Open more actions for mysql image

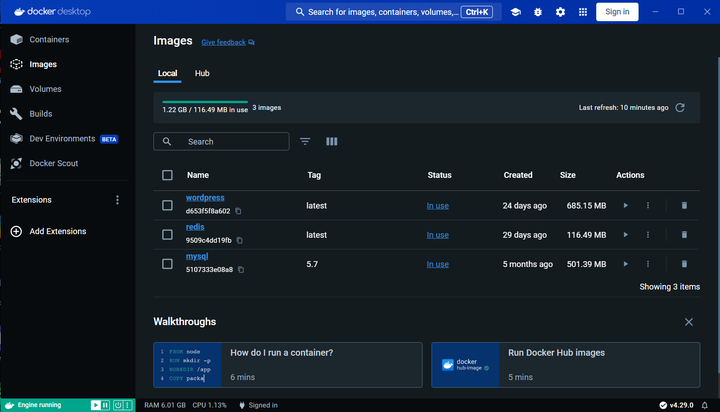pyautogui.click(x=648, y=264)
